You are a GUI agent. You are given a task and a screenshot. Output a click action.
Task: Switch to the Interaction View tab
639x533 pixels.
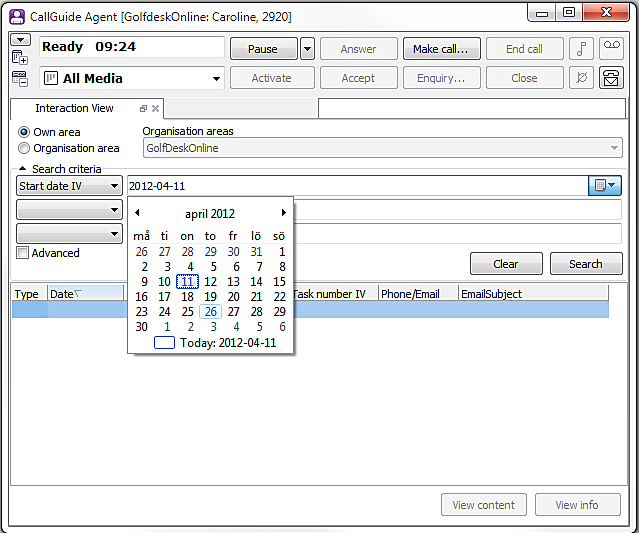(74, 108)
